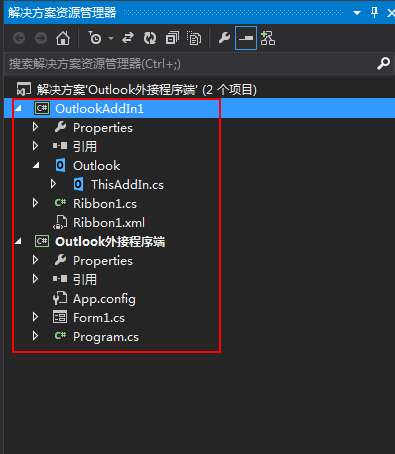Click the Forward navigation arrow icon

[41, 38]
